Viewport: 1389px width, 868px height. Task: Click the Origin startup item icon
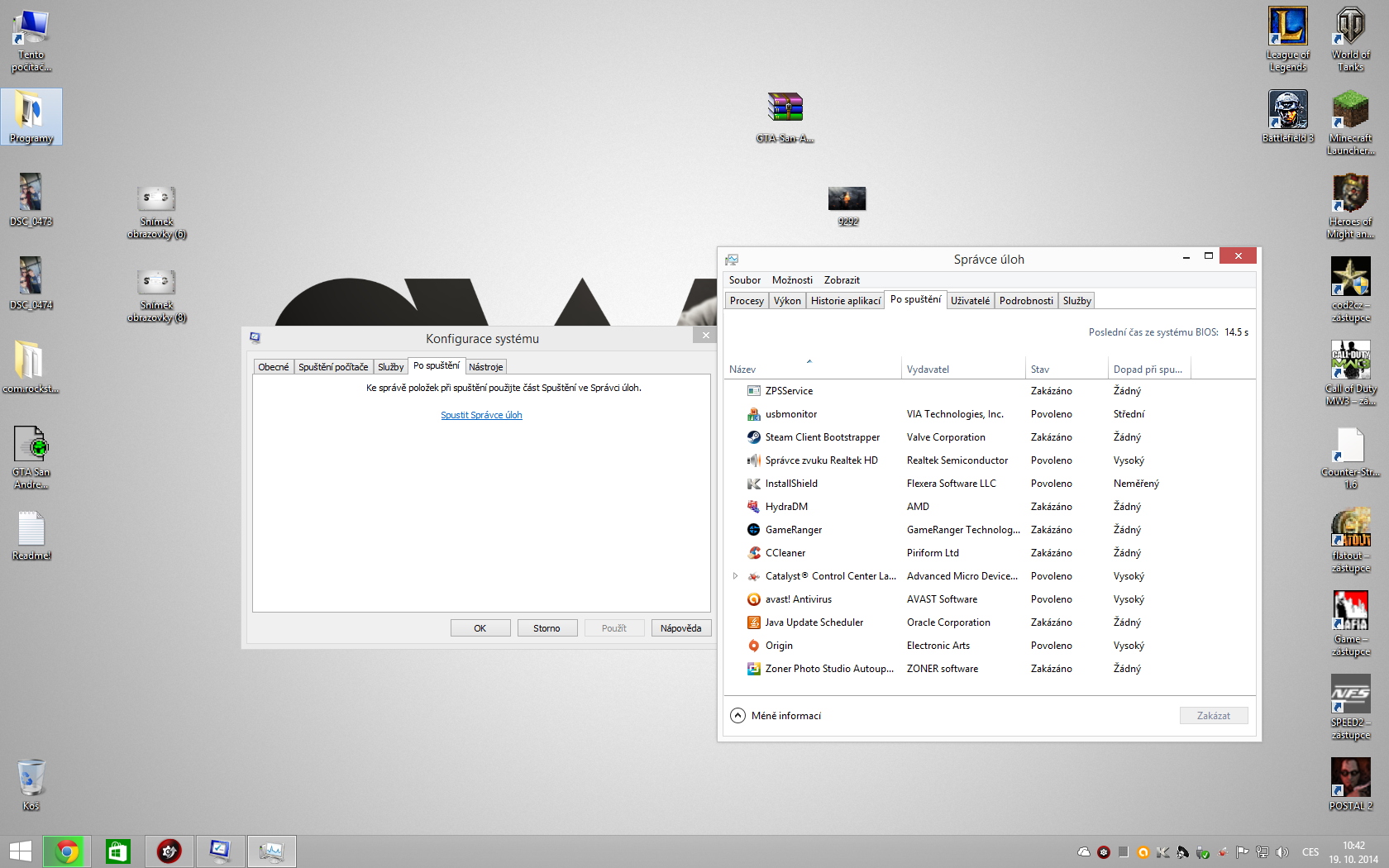pyautogui.click(x=753, y=646)
